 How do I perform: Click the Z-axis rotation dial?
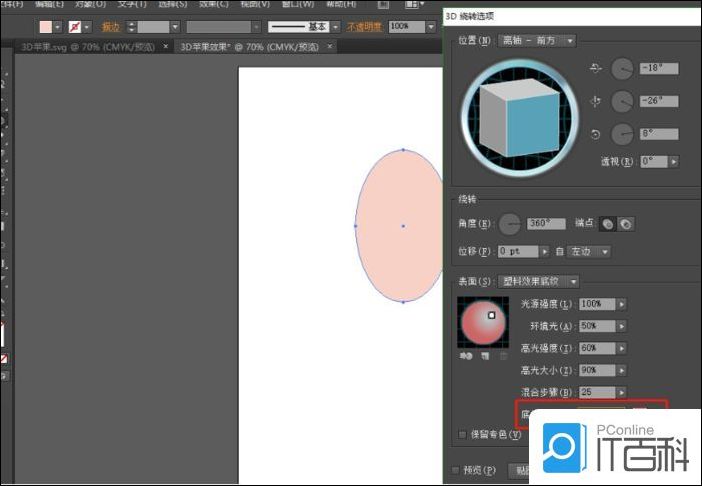(622, 133)
